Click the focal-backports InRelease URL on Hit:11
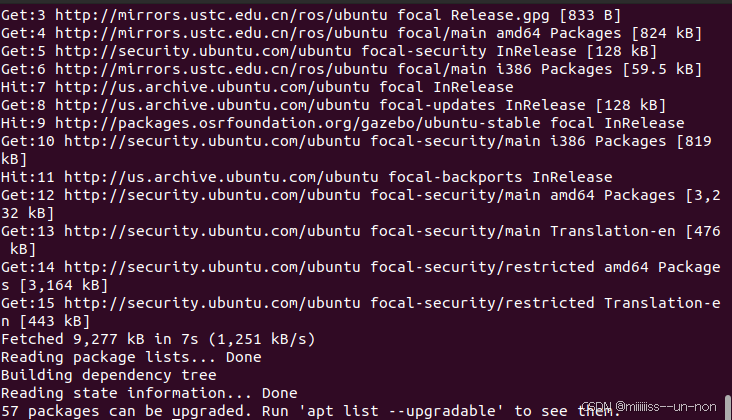 tap(221, 177)
